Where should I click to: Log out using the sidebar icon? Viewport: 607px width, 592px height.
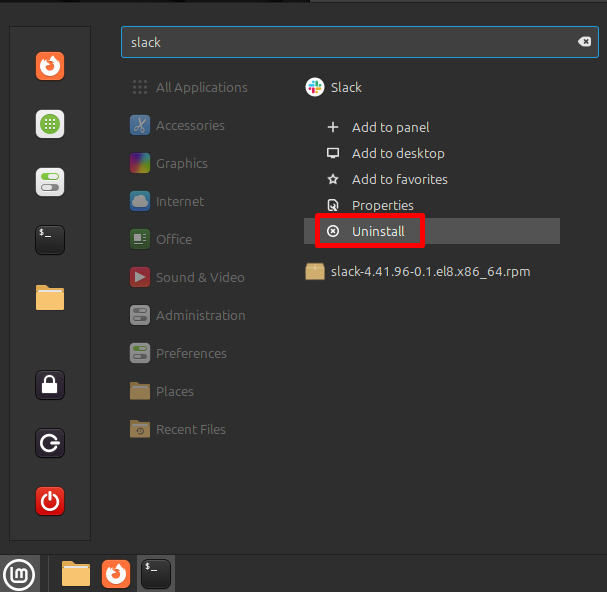point(50,443)
